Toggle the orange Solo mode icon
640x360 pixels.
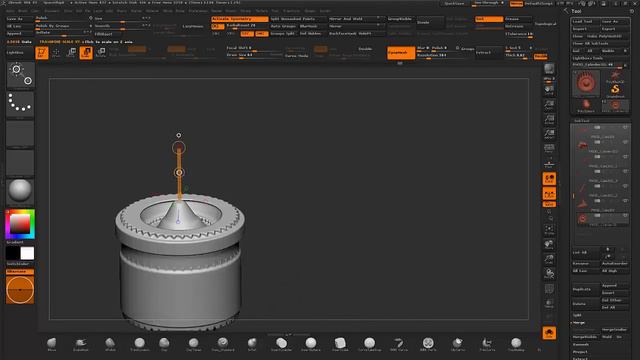click(x=549, y=333)
